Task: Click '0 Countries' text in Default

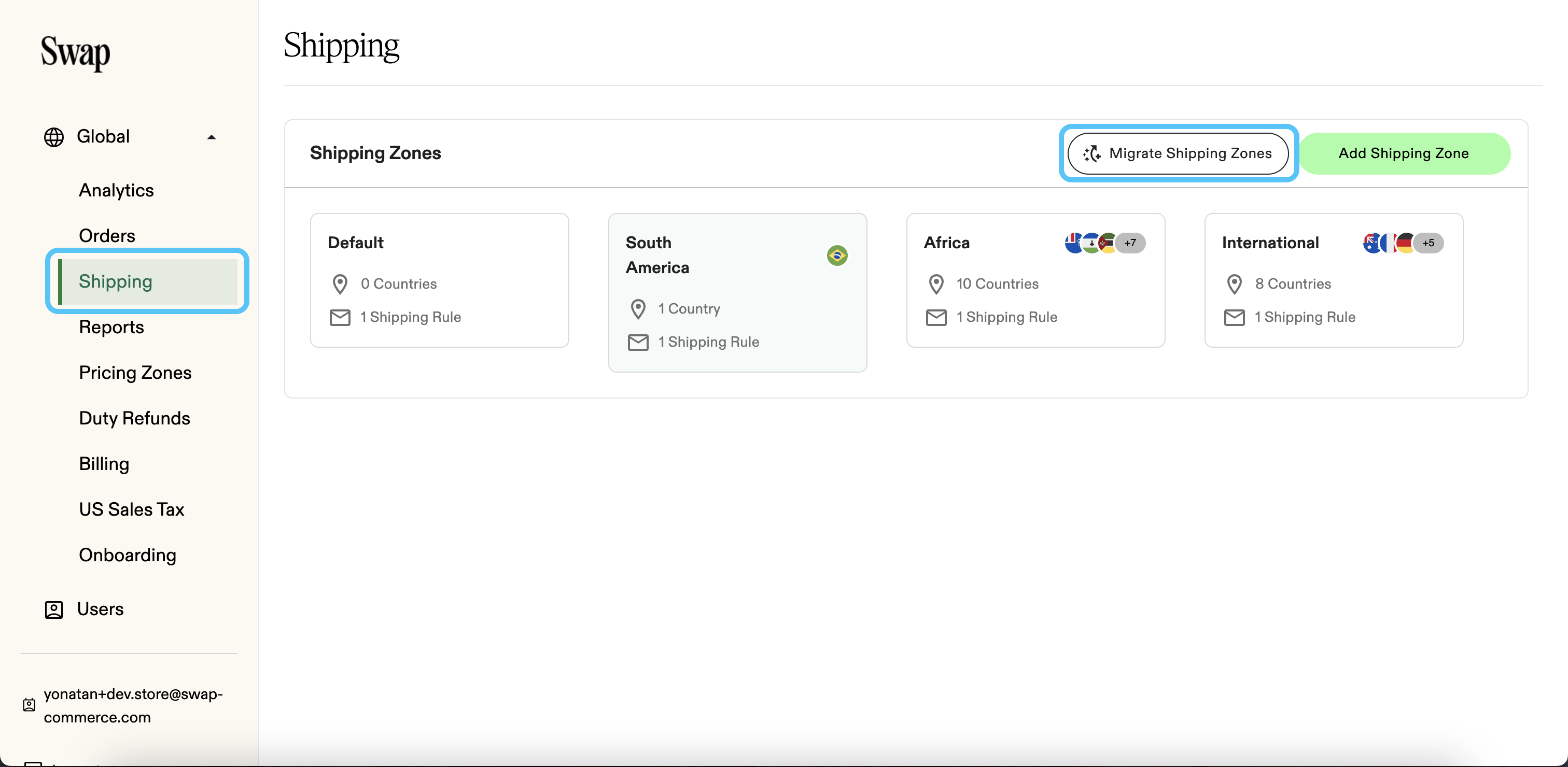Action: (399, 284)
